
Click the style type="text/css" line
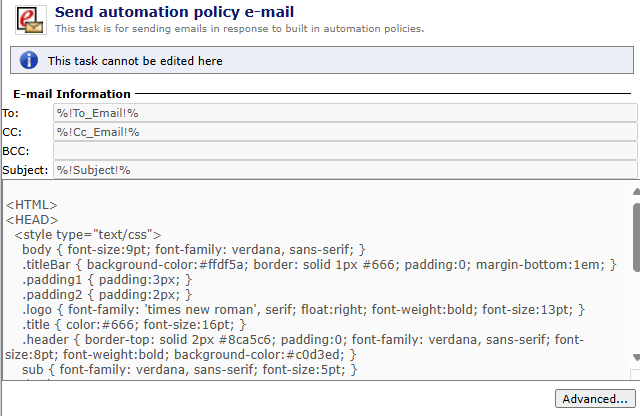click(x=88, y=235)
